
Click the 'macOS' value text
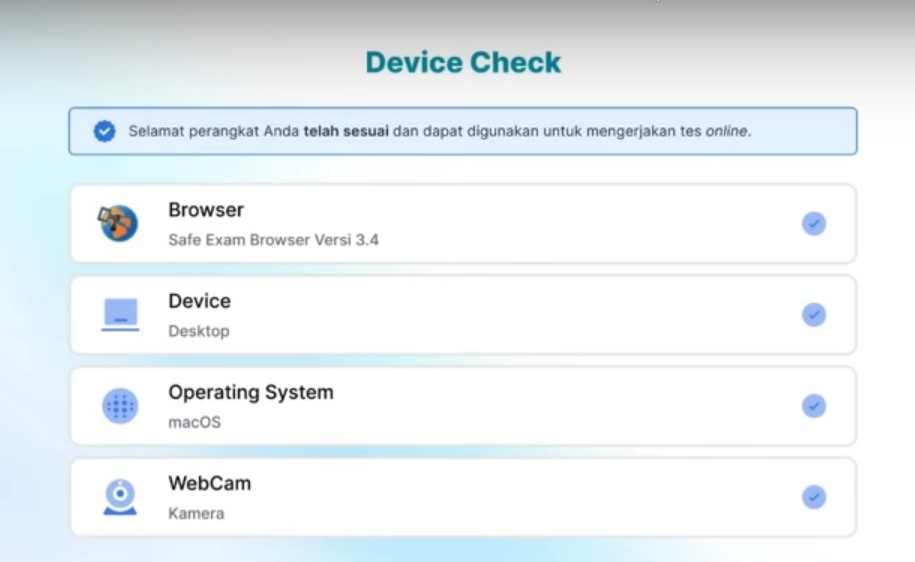[194, 422]
